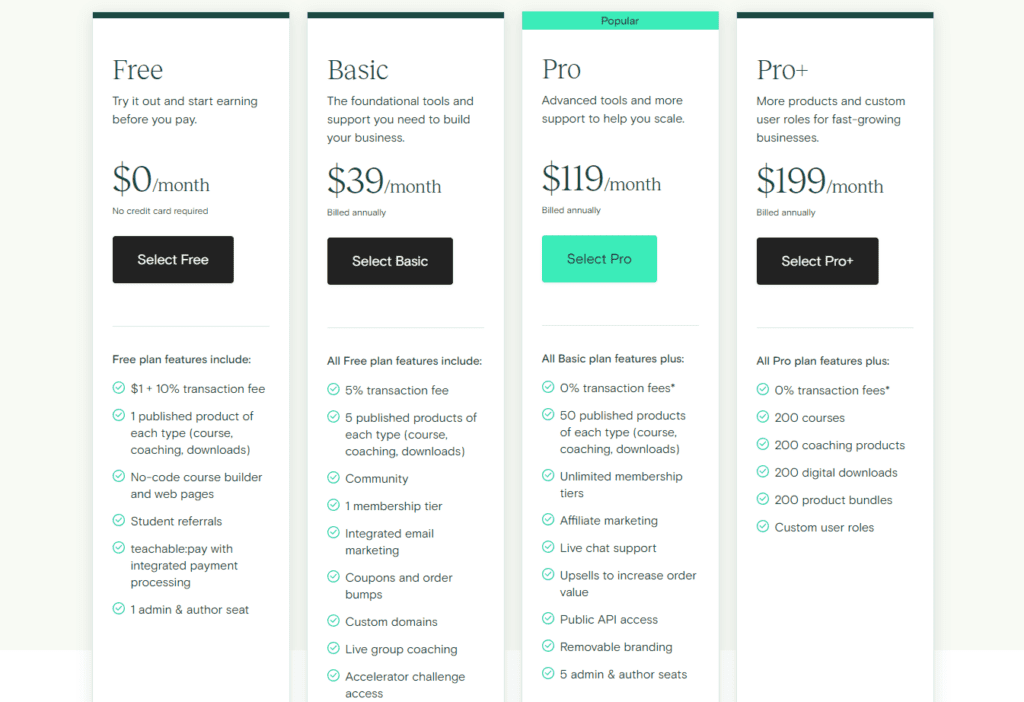1024x702 pixels.
Task: Click the "Select Free" button
Action: [172, 259]
